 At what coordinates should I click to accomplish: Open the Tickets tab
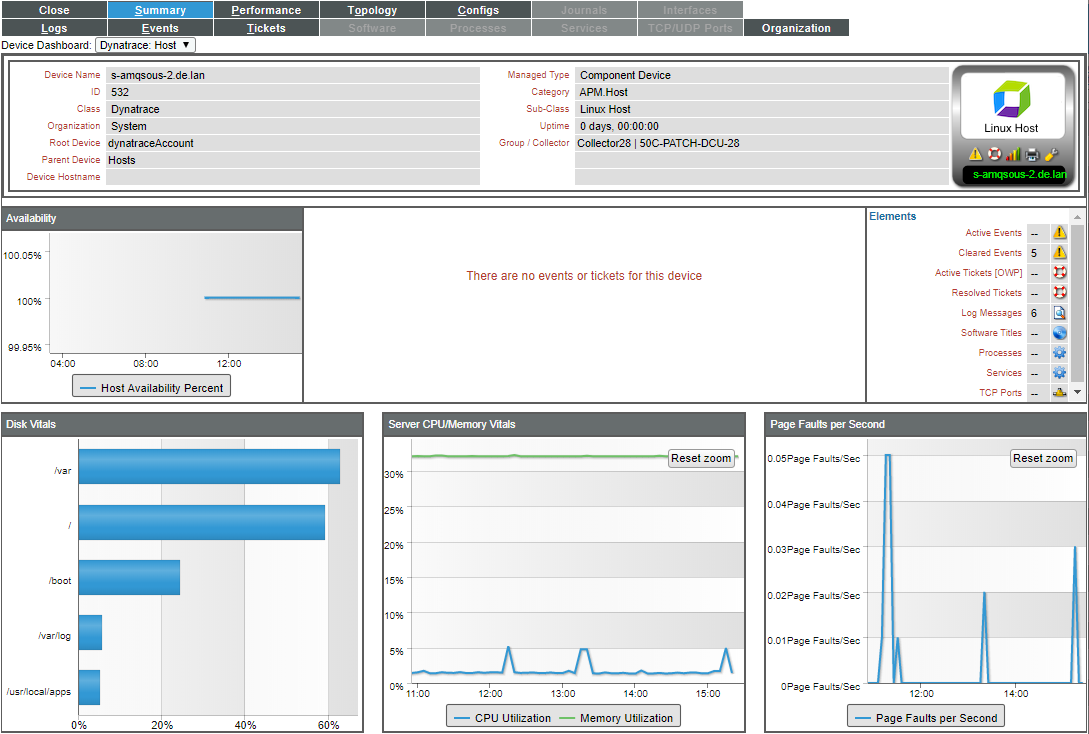[266, 28]
